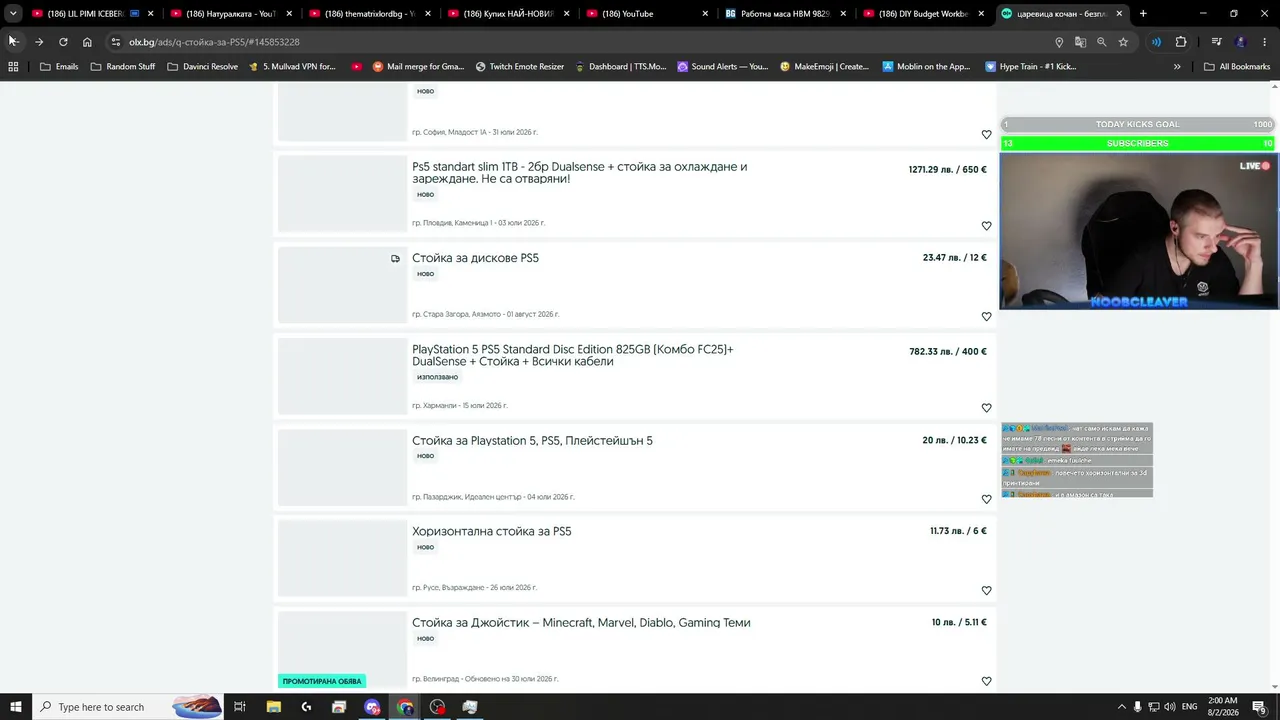Open the Стойка за Джойстик Minecraft listing title
Viewport: 1280px width, 720px height.
pyautogui.click(x=581, y=623)
